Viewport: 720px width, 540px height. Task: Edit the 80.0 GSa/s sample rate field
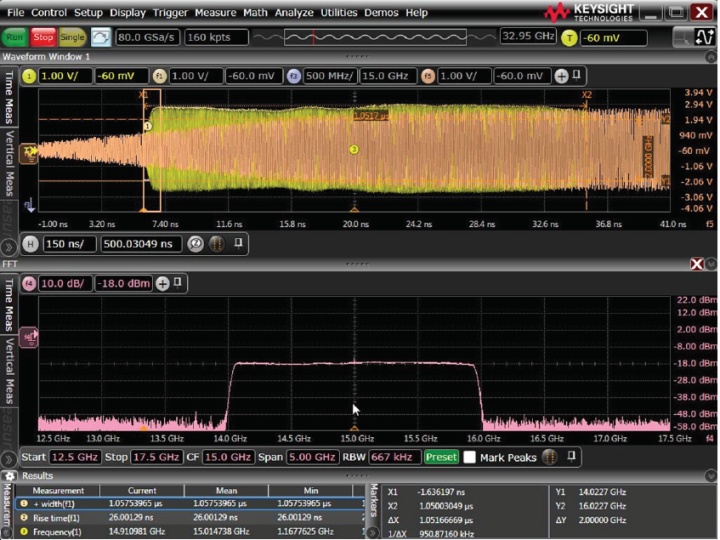[146, 37]
